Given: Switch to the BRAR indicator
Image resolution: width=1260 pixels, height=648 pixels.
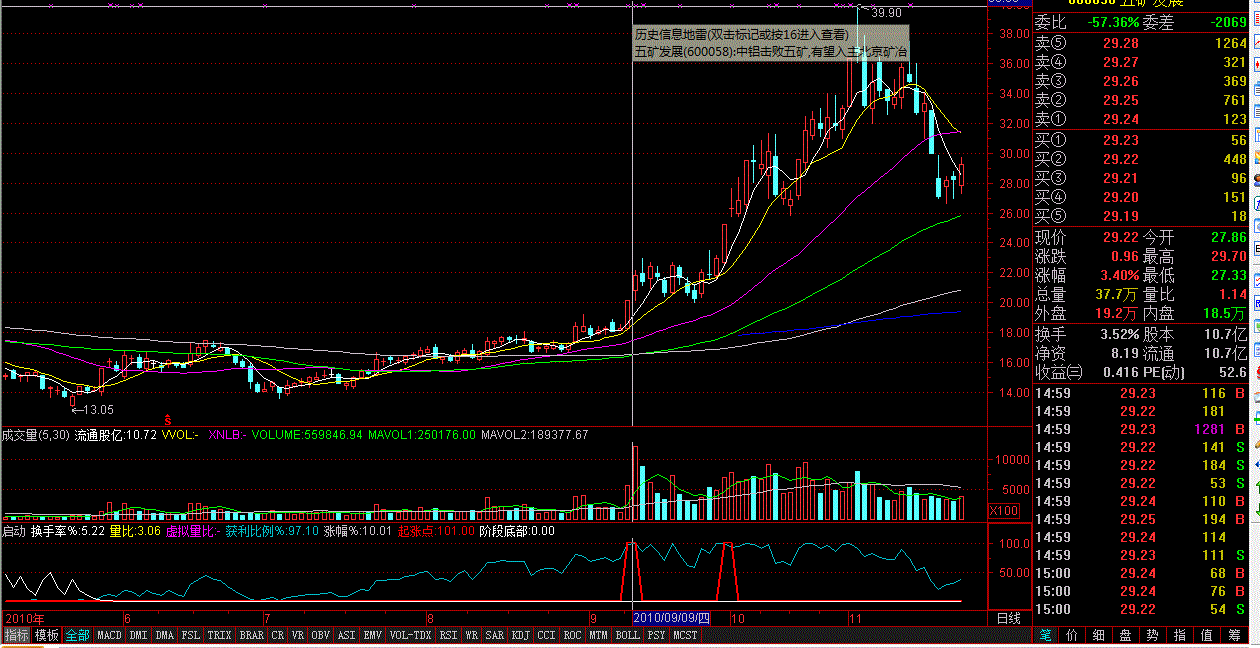Looking at the screenshot, I should [x=252, y=635].
